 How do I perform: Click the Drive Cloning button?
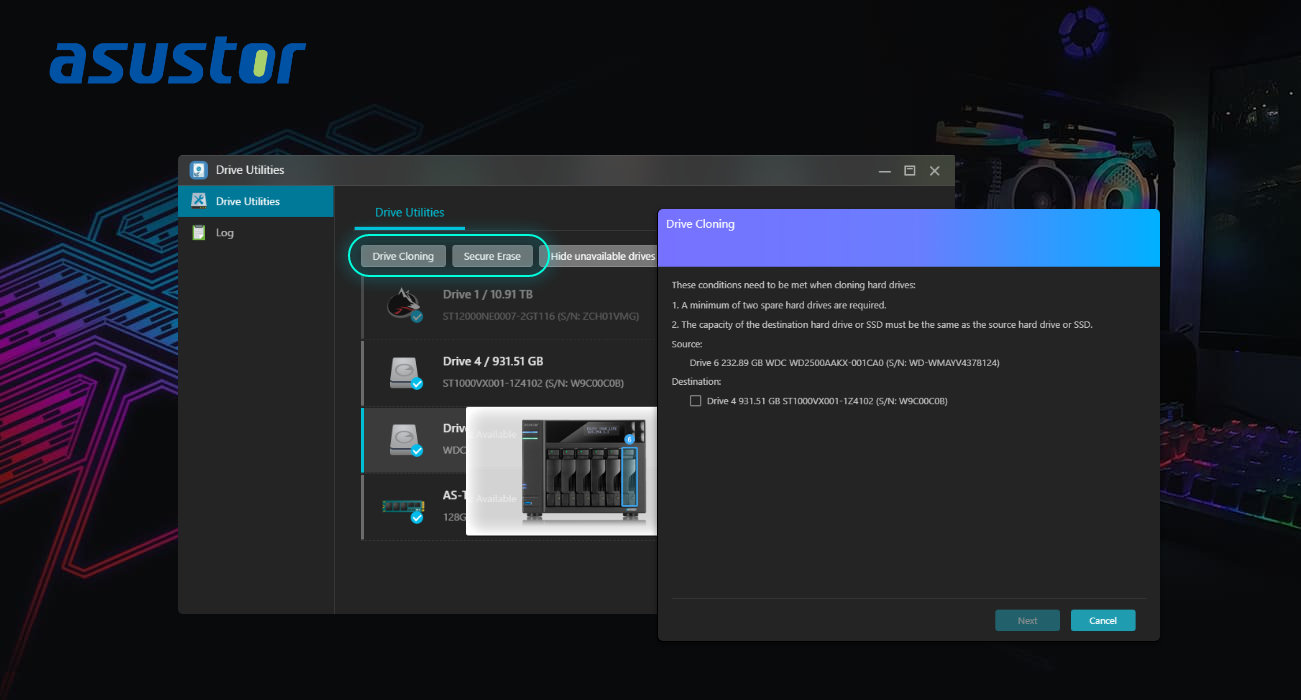403,257
